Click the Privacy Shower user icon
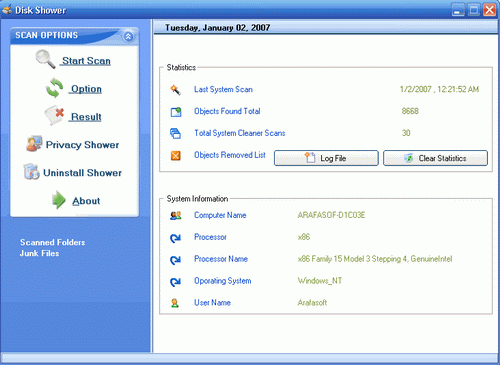500x365 pixels. click(34, 144)
